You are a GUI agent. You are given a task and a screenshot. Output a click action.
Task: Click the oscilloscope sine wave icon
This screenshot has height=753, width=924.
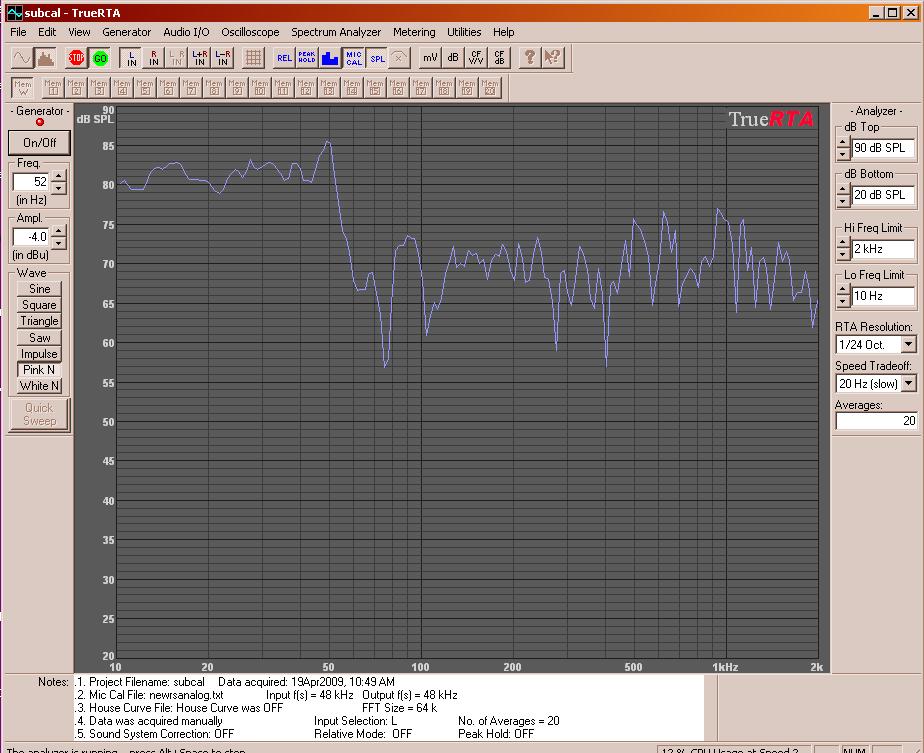(21, 58)
